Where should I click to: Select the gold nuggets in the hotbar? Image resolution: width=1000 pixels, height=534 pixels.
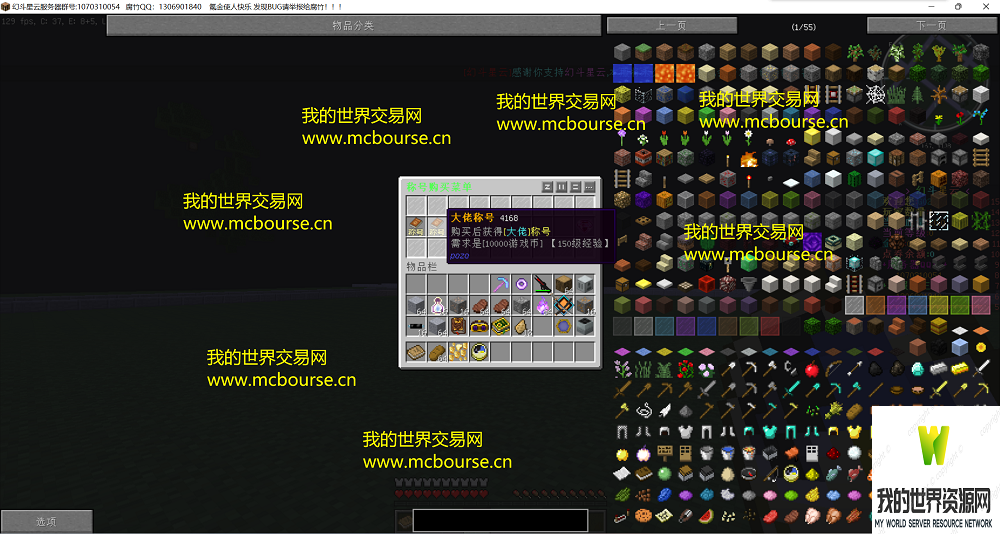(458, 352)
